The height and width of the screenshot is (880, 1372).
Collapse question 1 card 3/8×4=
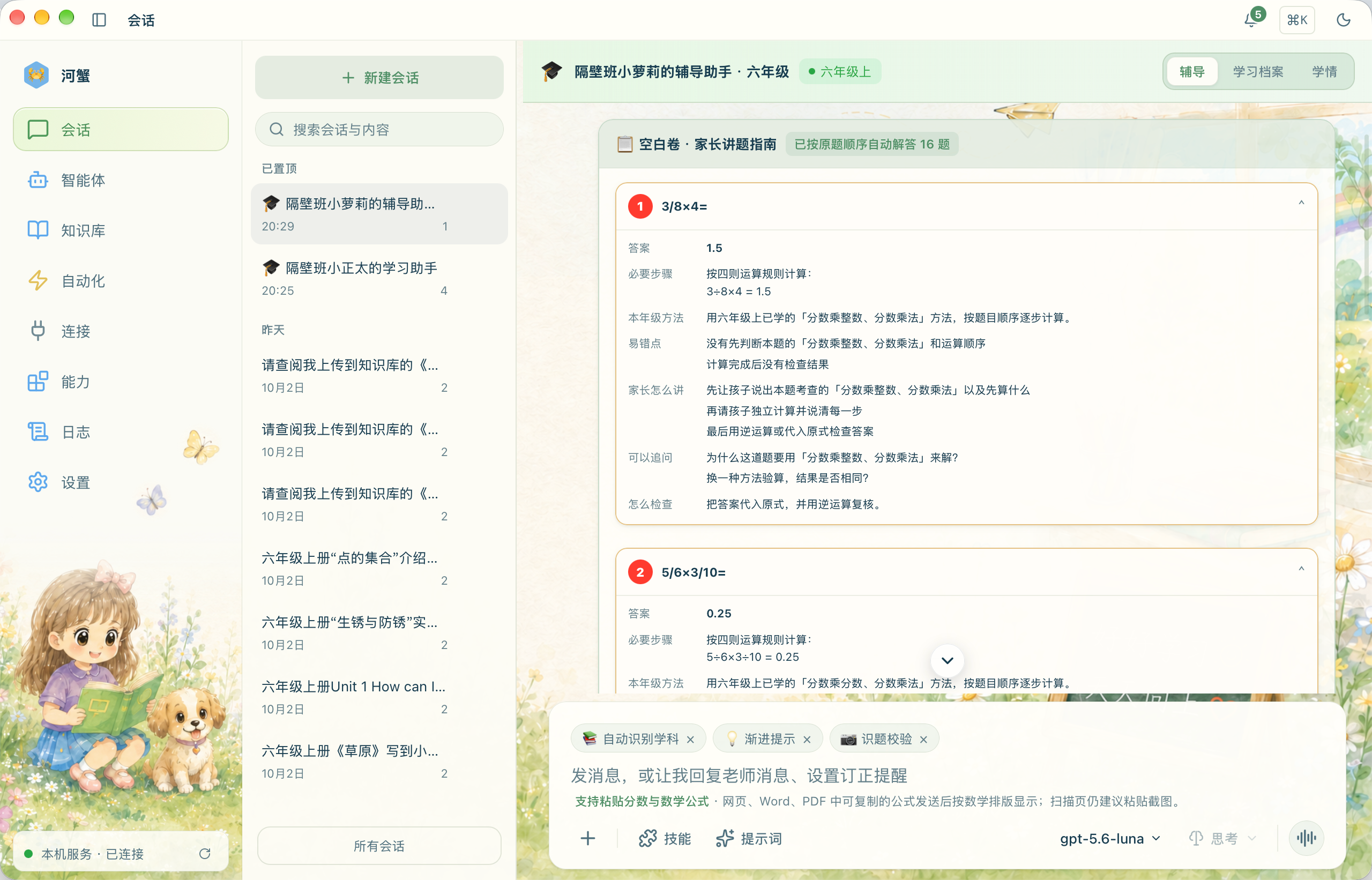click(1301, 203)
